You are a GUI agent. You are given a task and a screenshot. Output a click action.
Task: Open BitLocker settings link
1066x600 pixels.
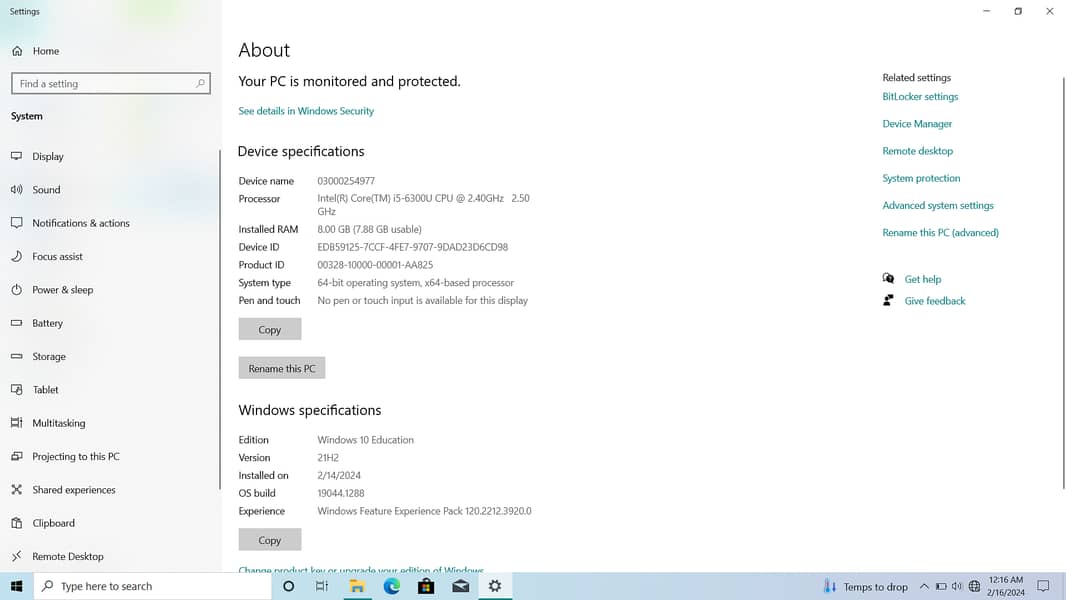pyautogui.click(x=920, y=97)
